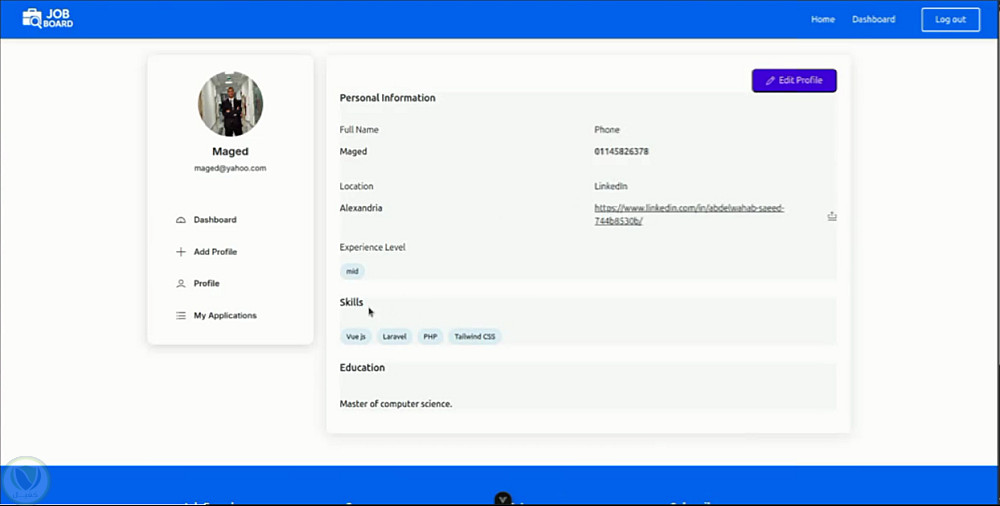Click the PHP skill tag
Image resolution: width=1000 pixels, height=506 pixels.
point(430,336)
